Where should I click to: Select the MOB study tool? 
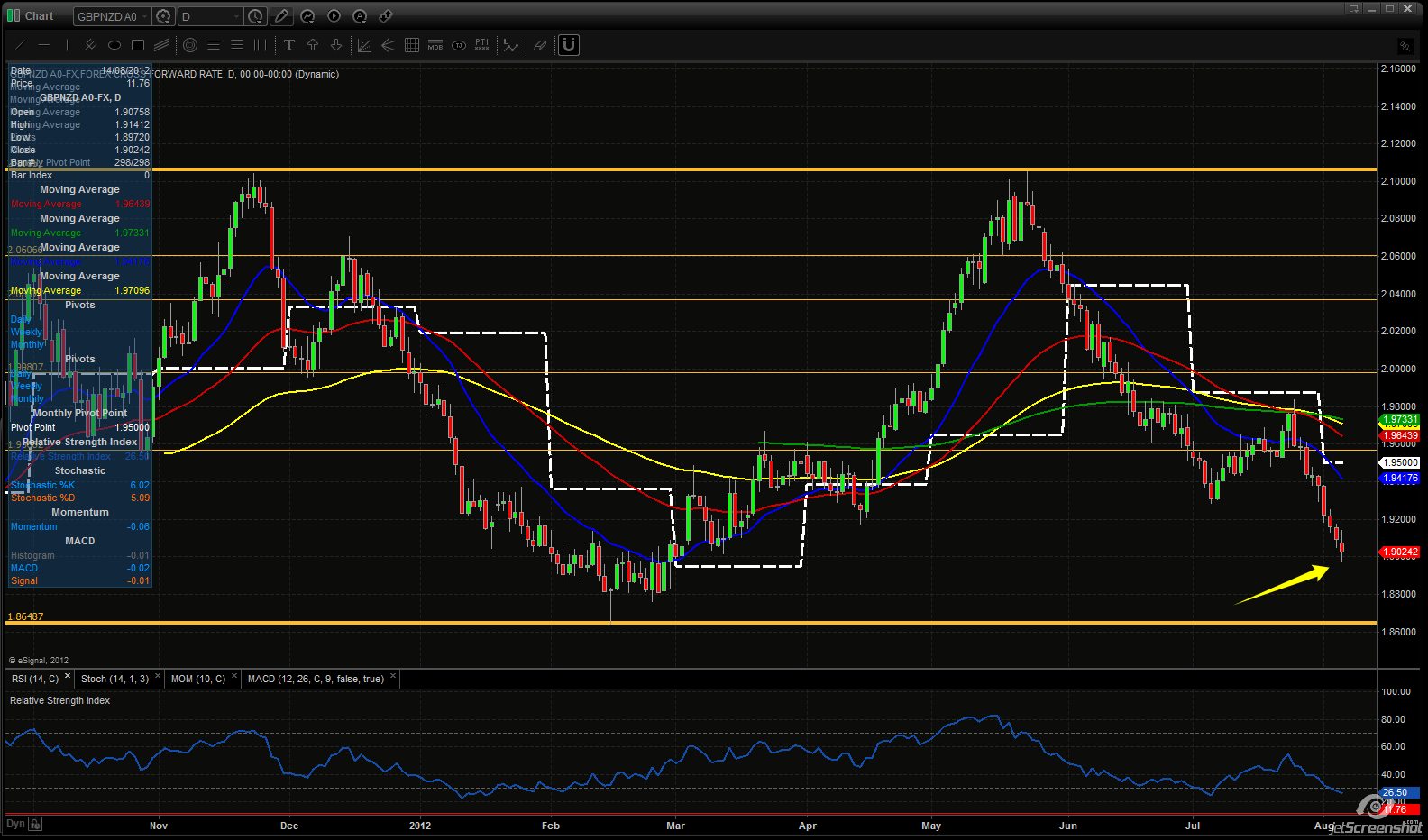coord(435,45)
